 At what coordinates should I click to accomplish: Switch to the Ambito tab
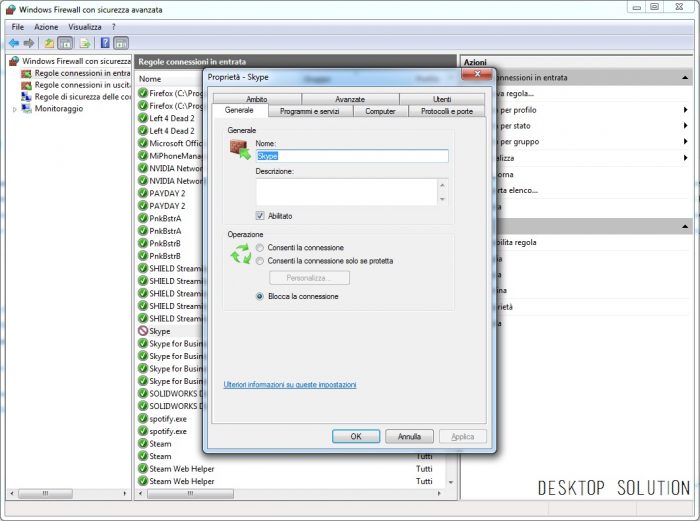257,99
